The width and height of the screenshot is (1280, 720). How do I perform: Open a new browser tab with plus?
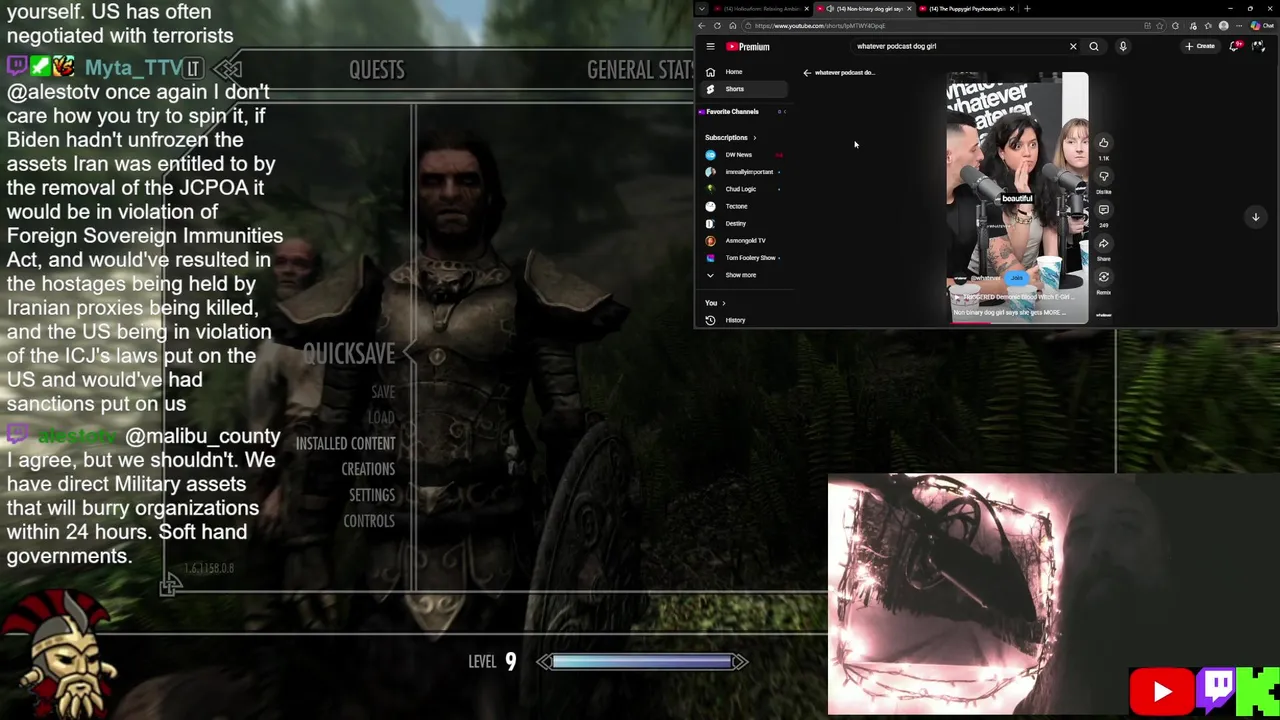1027,9
